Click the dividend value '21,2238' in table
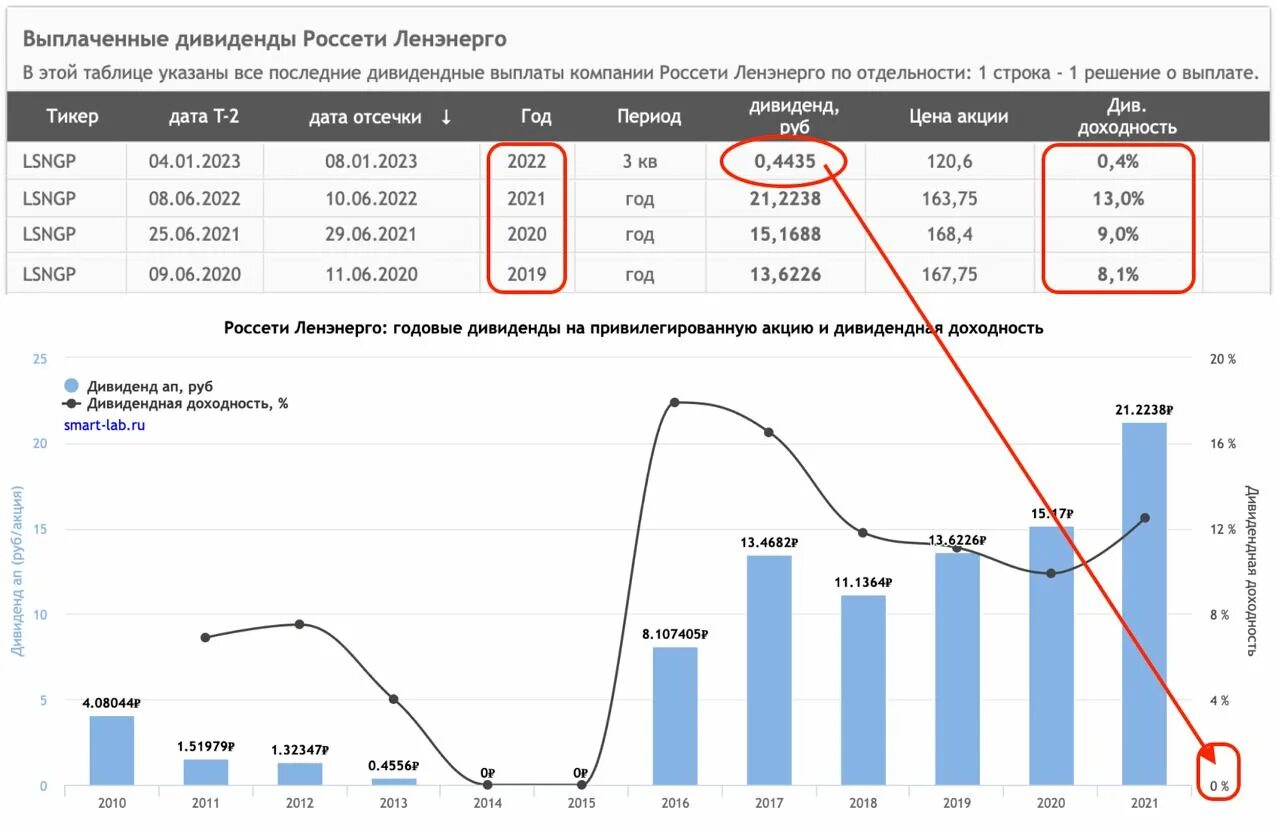The width and height of the screenshot is (1280, 826). pyautogui.click(x=787, y=199)
